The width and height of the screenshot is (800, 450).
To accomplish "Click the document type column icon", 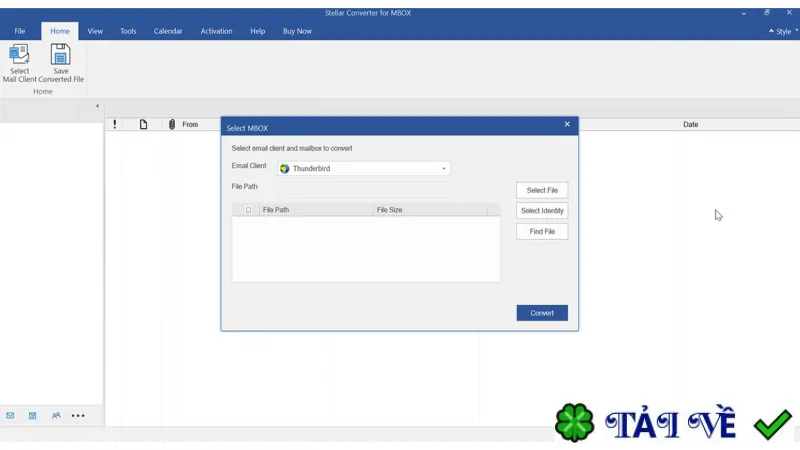I will [143, 124].
